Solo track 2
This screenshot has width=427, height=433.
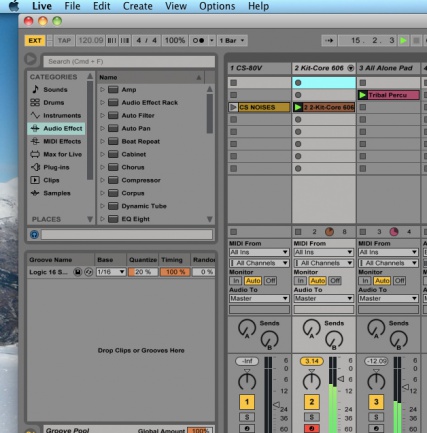(312, 417)
